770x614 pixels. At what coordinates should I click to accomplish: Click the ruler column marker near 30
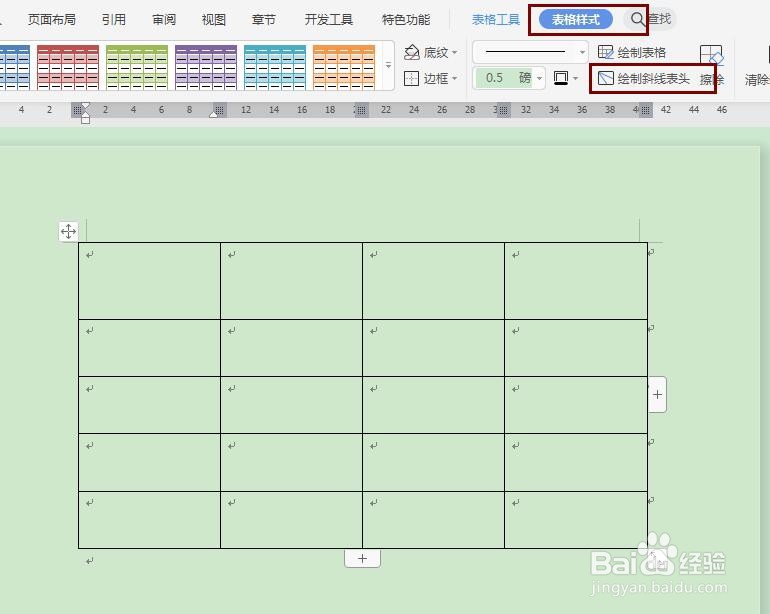(x=504, y=110)
